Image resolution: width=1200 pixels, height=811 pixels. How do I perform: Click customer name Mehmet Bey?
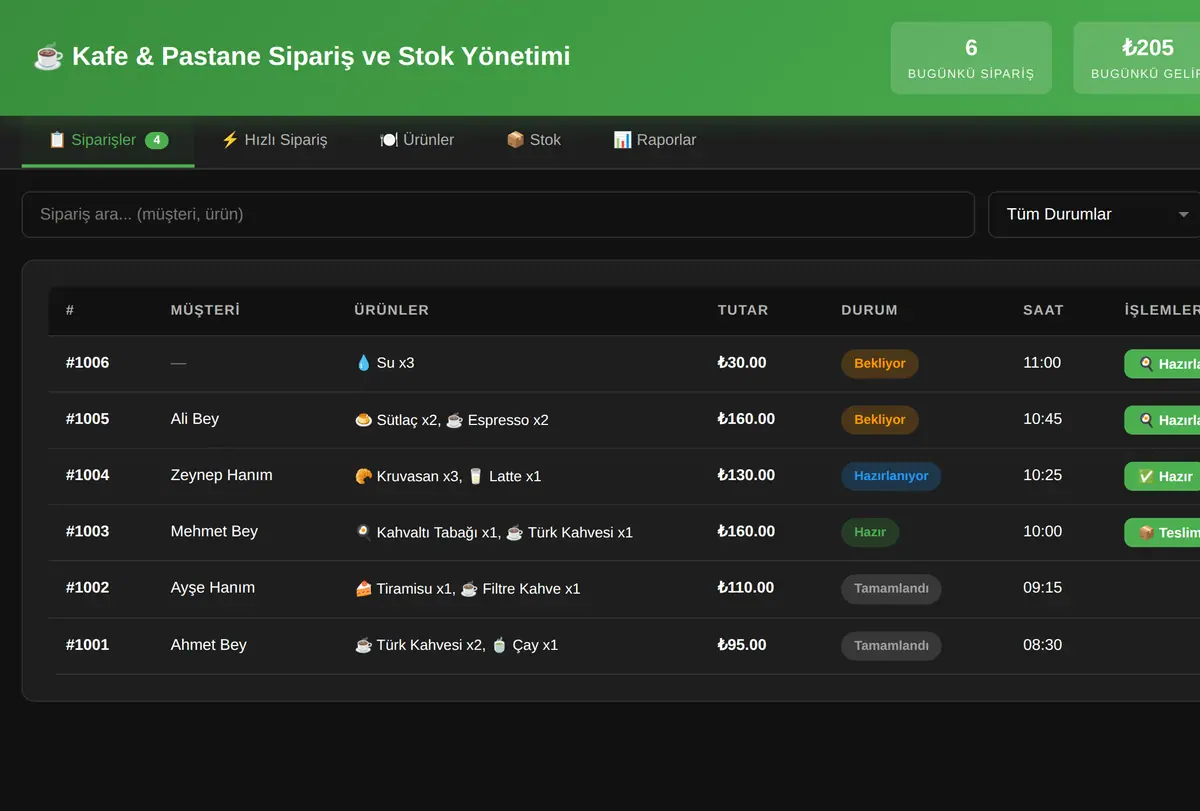[214, 531]
